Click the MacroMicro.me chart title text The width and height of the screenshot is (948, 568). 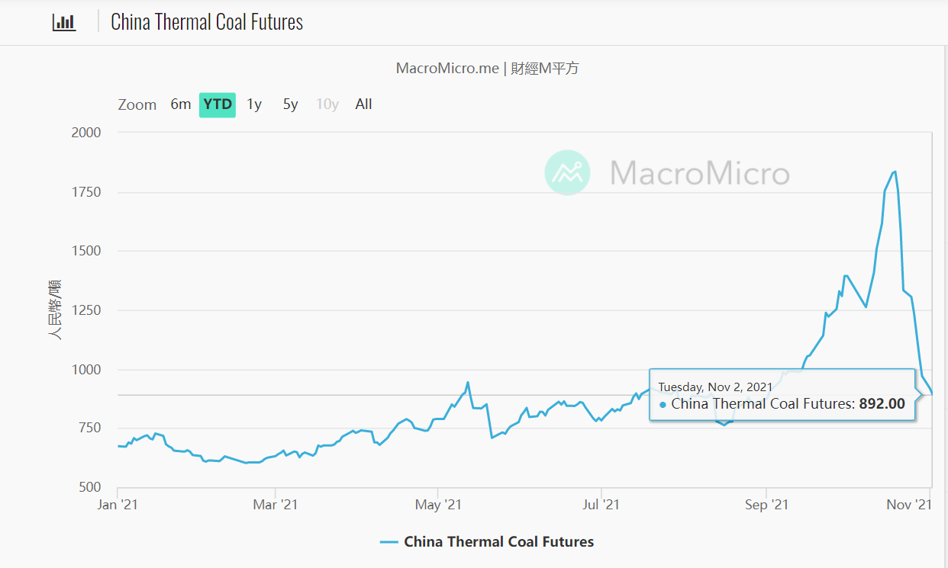click(x=487, y=68)
